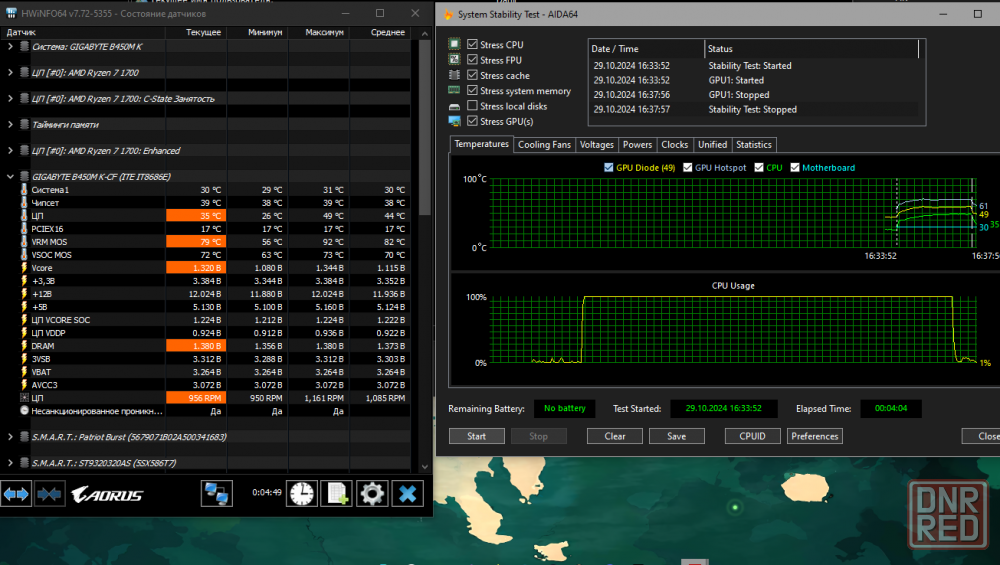Expand ЦП [#0]: AMD Ryzen 7 1700 node
Viewport: 1000px width, 565px height.
(10, 73)
